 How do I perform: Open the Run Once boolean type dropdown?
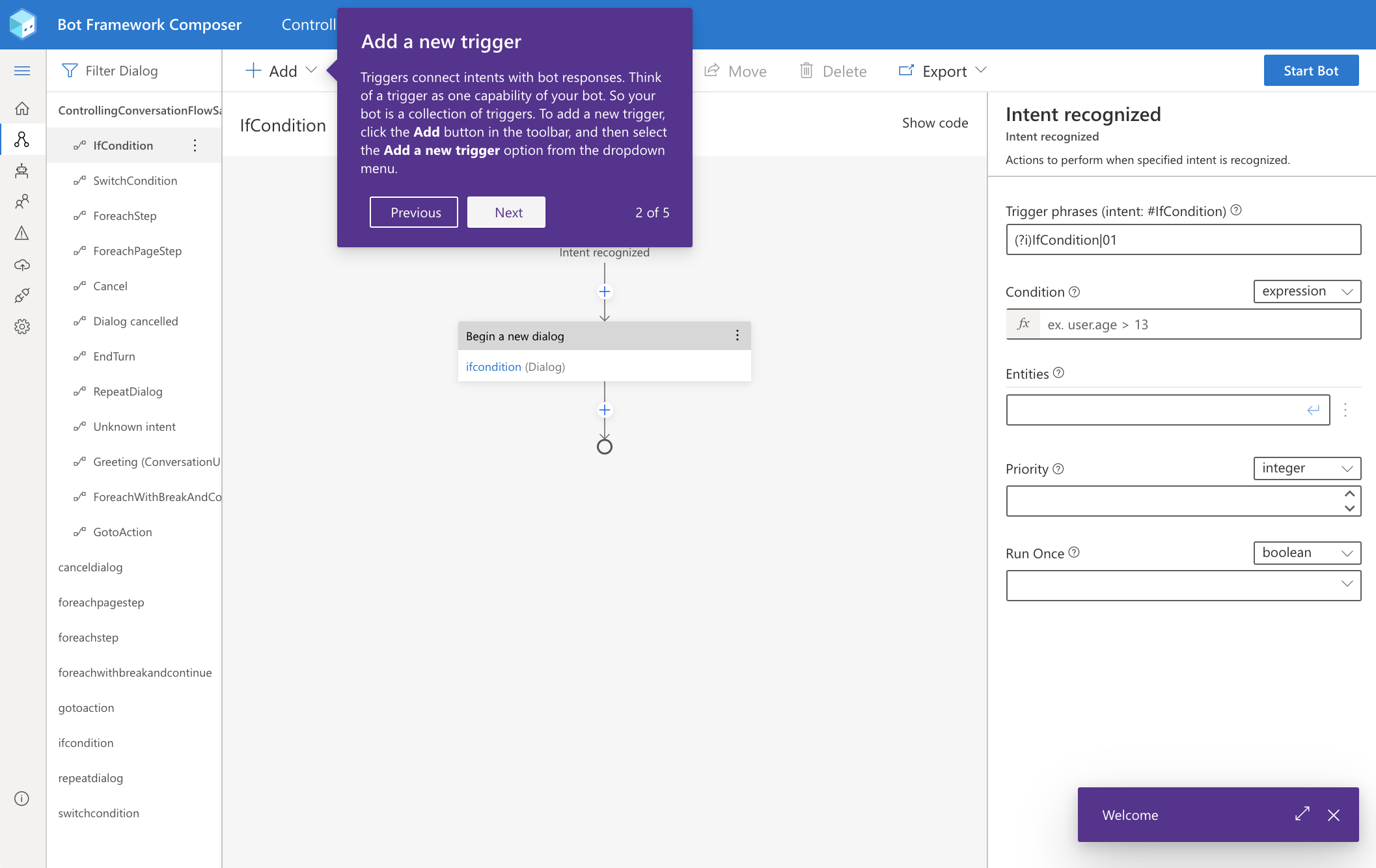(1306, 553)
